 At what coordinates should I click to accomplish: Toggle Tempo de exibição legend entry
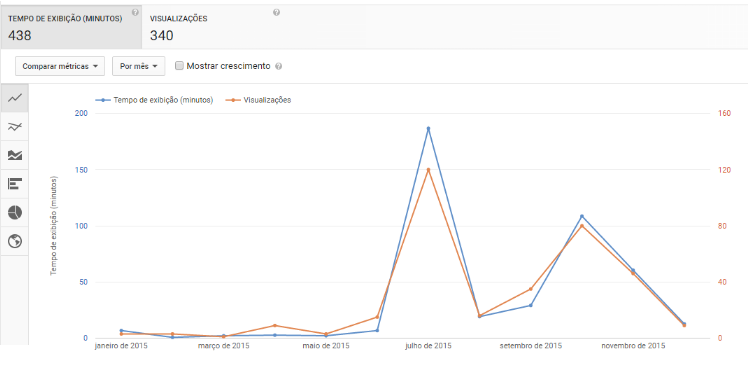[x=154, y=100]
